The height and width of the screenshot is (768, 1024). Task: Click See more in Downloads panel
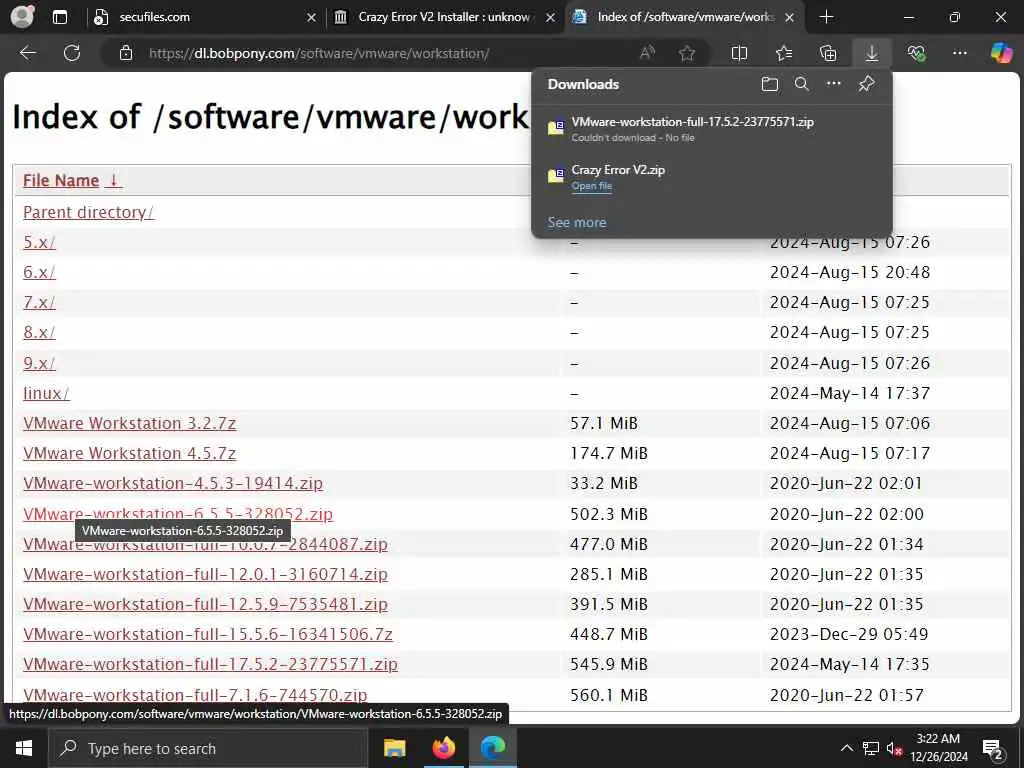pos(577,223)
